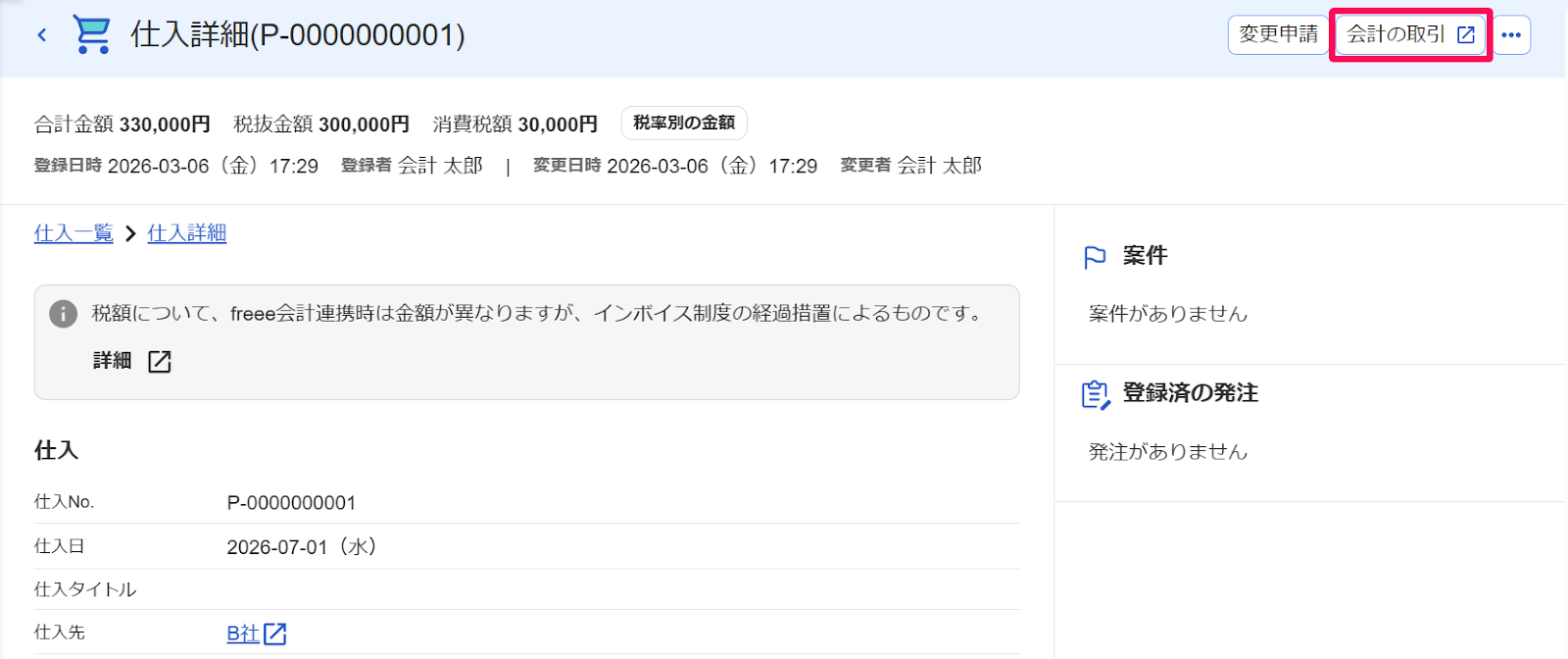
Task: Click the 案件 section heading
Action: [x=1145, y=256]
